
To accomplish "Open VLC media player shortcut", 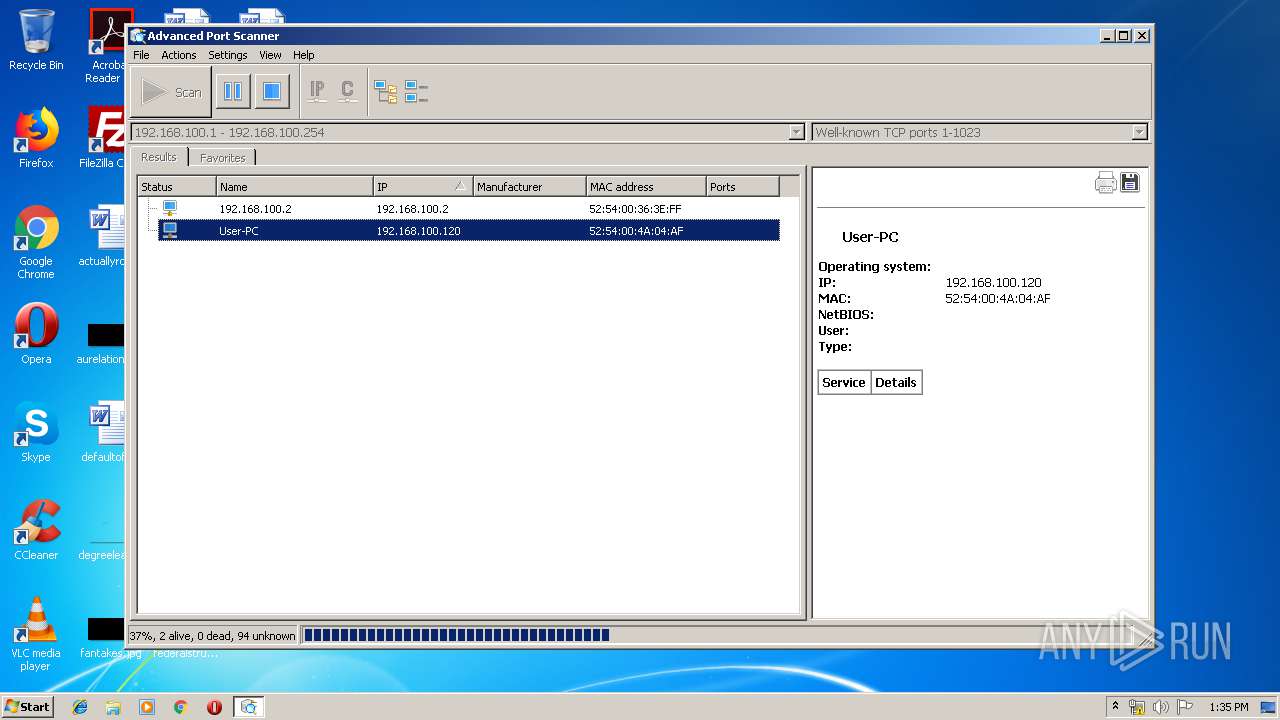I will click(x=36, y=634).
